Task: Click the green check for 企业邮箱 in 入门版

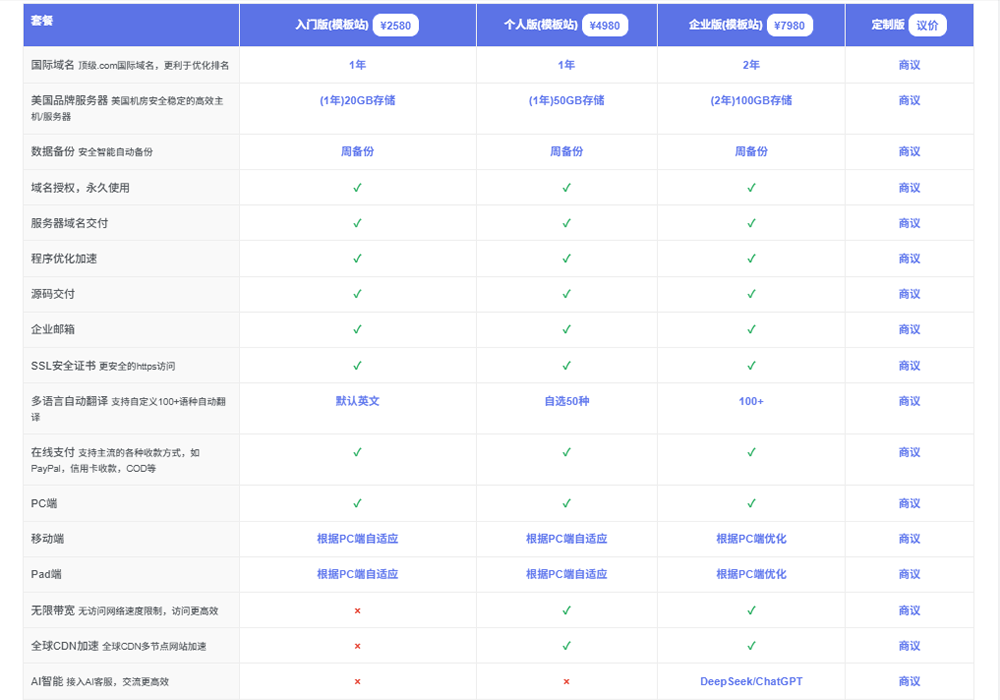Action: pos(357,329)
